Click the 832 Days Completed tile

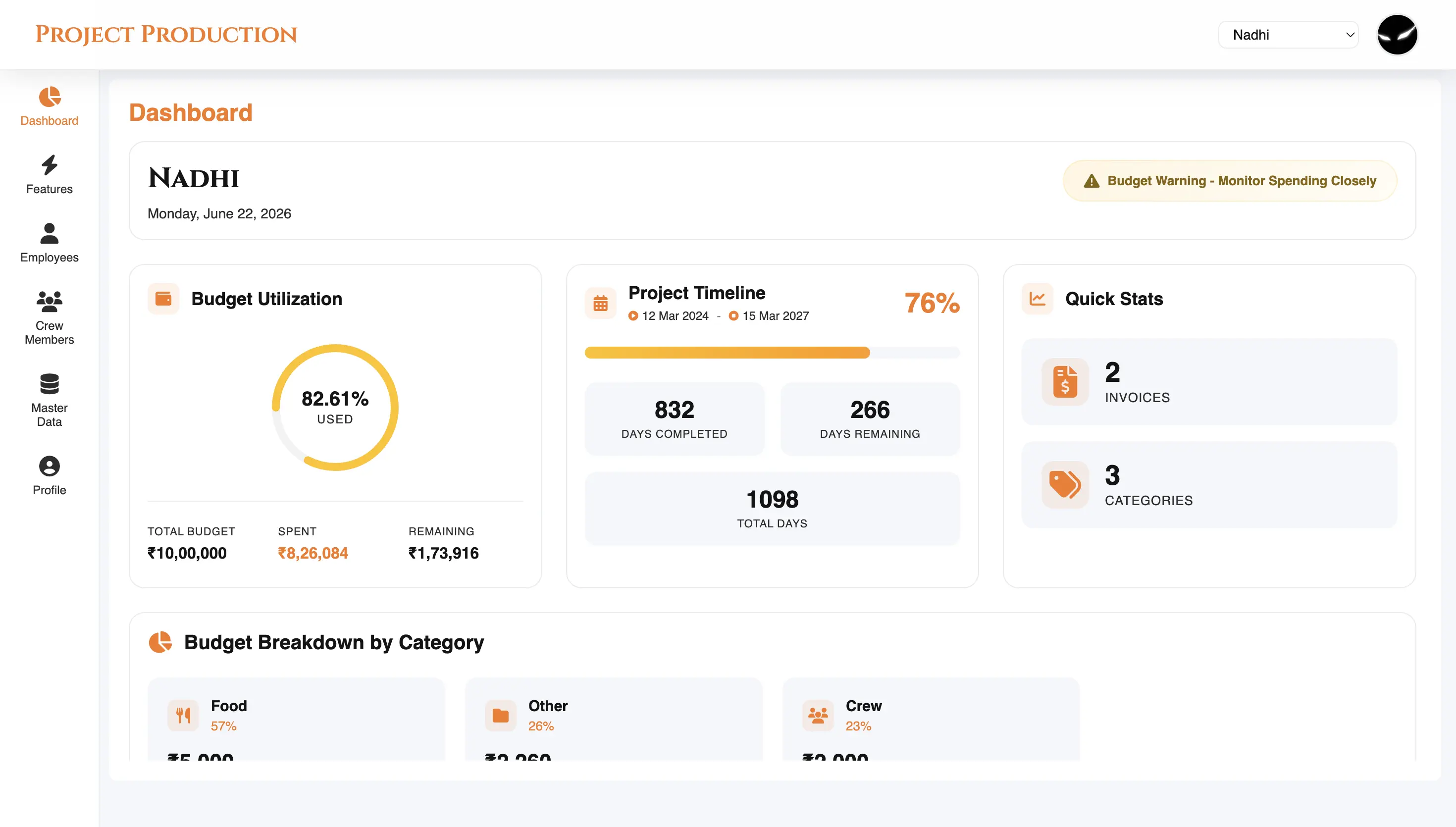(x=674, y=419)
